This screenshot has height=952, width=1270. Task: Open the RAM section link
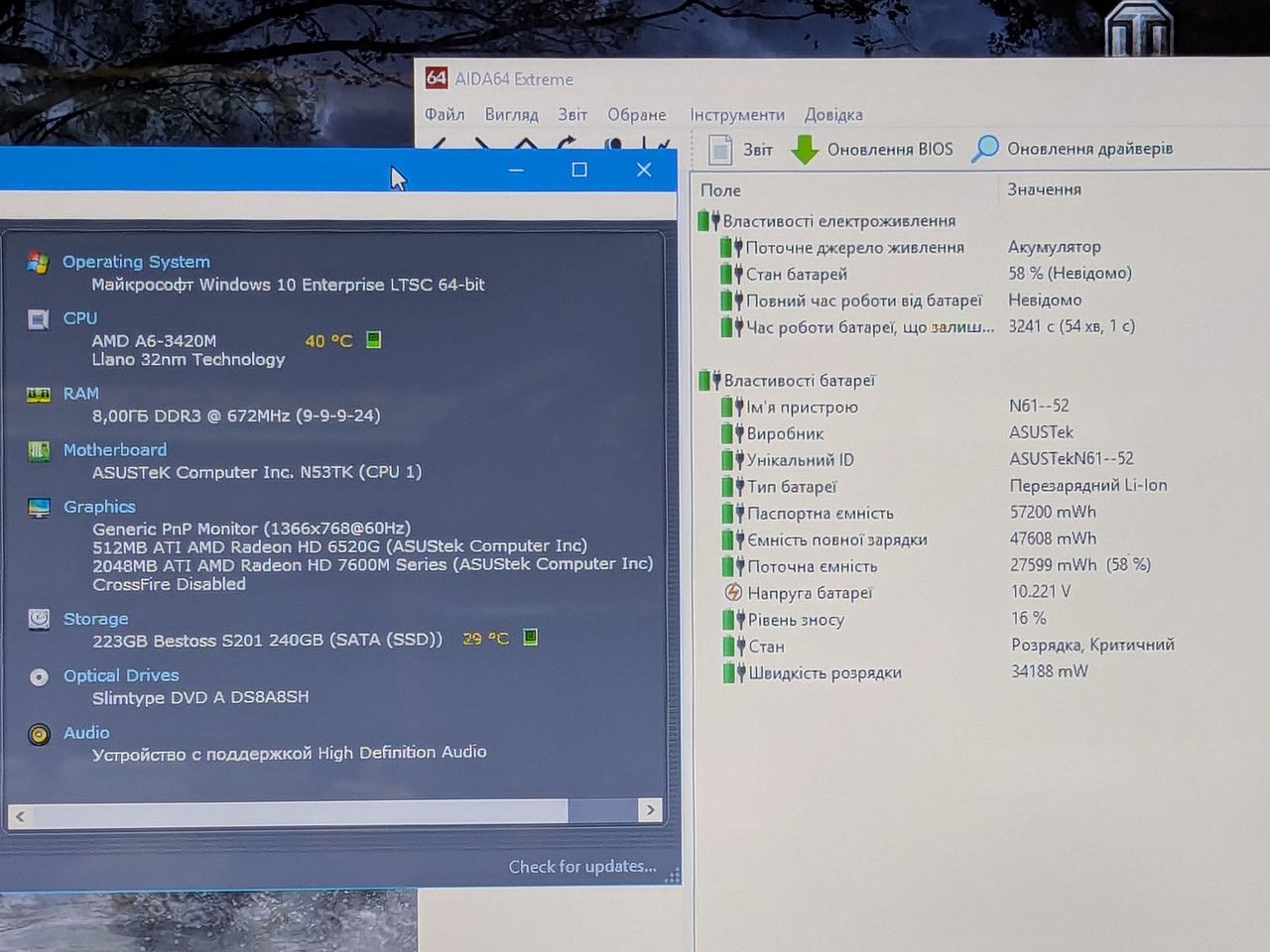[x=80, y=394]
